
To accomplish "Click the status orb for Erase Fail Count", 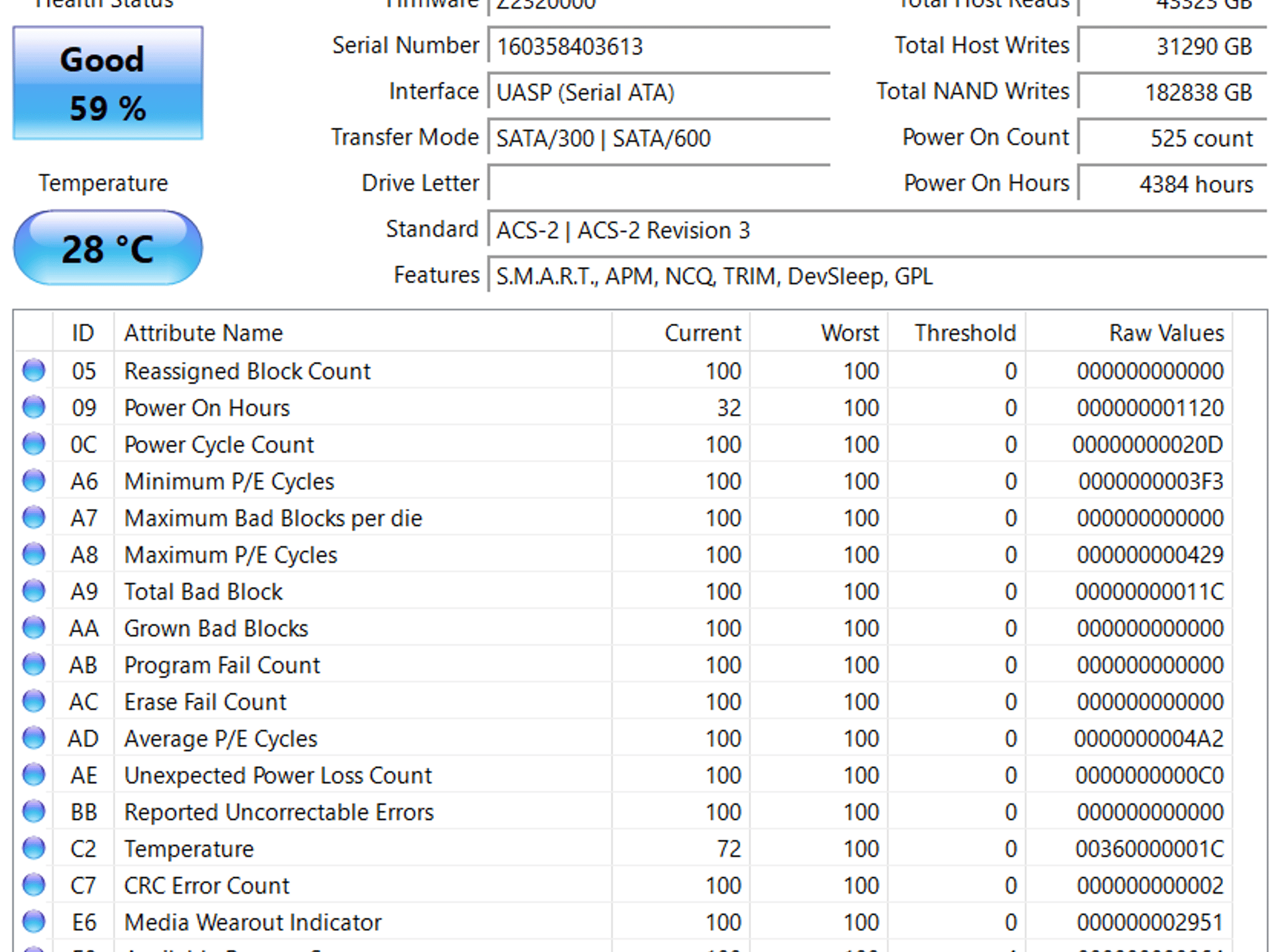I will [x=33, y=701].
